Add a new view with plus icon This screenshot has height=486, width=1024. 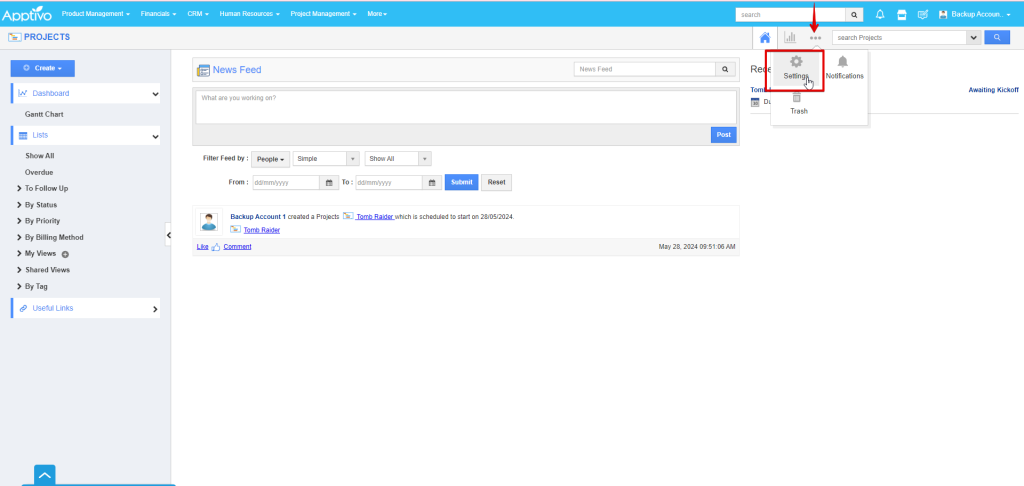pyautogui.click(x=65, y=254)
